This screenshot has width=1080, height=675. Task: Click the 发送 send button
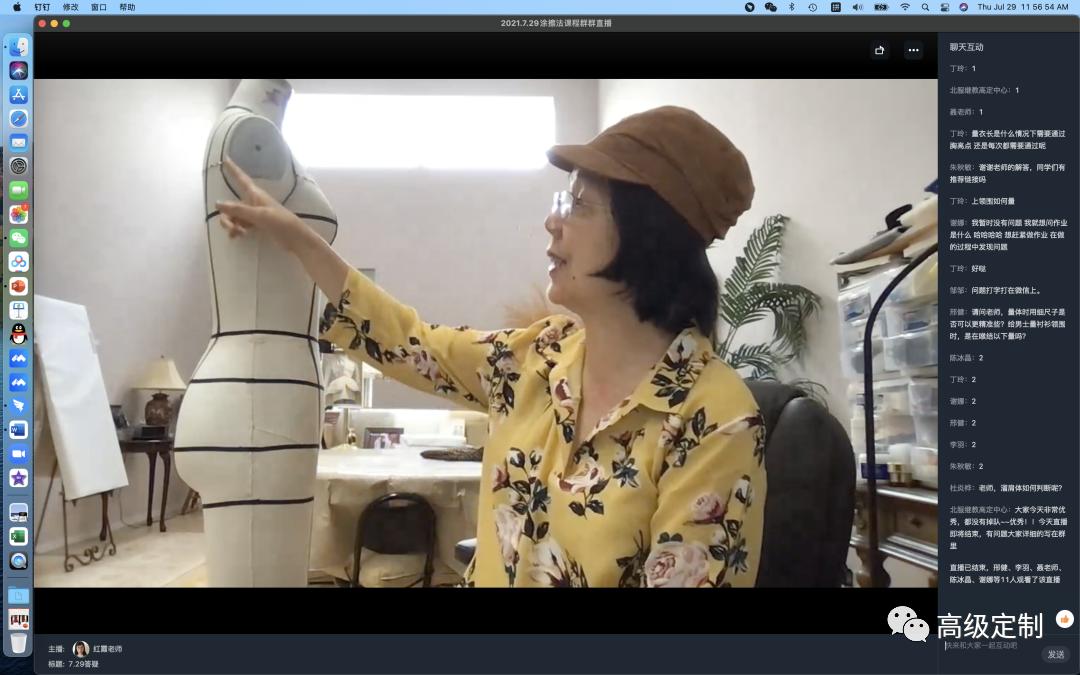(1055, 654)
